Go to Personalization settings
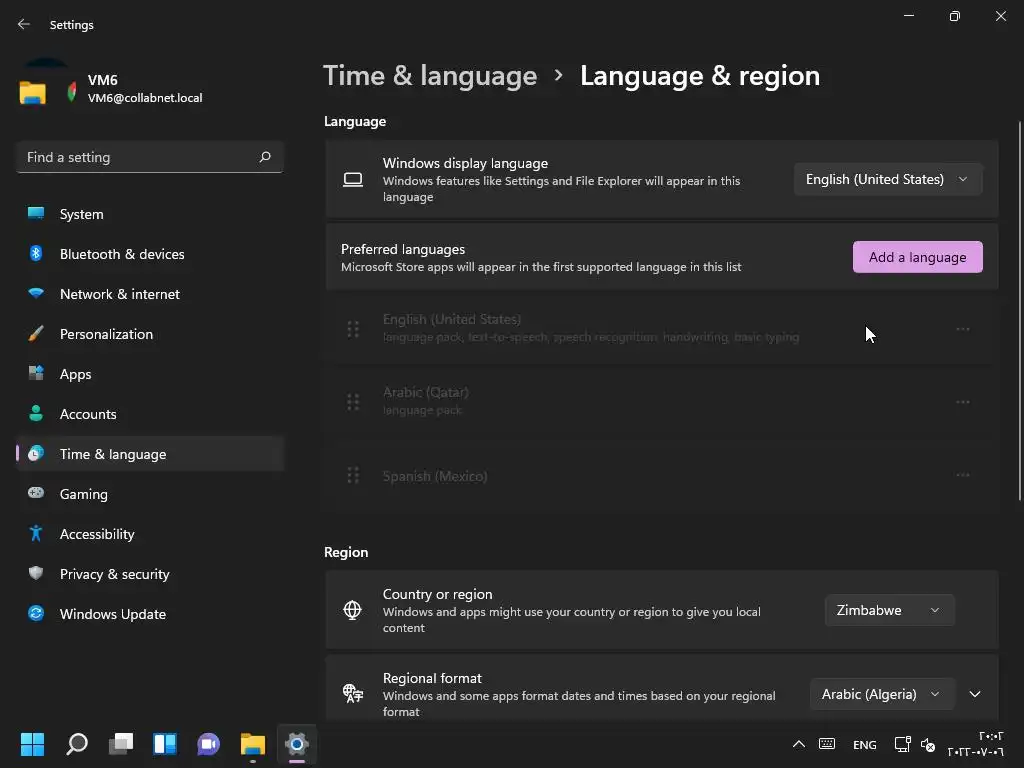Image resolution: width=1024 pixels, height=768 pixels. pos(150,334)
